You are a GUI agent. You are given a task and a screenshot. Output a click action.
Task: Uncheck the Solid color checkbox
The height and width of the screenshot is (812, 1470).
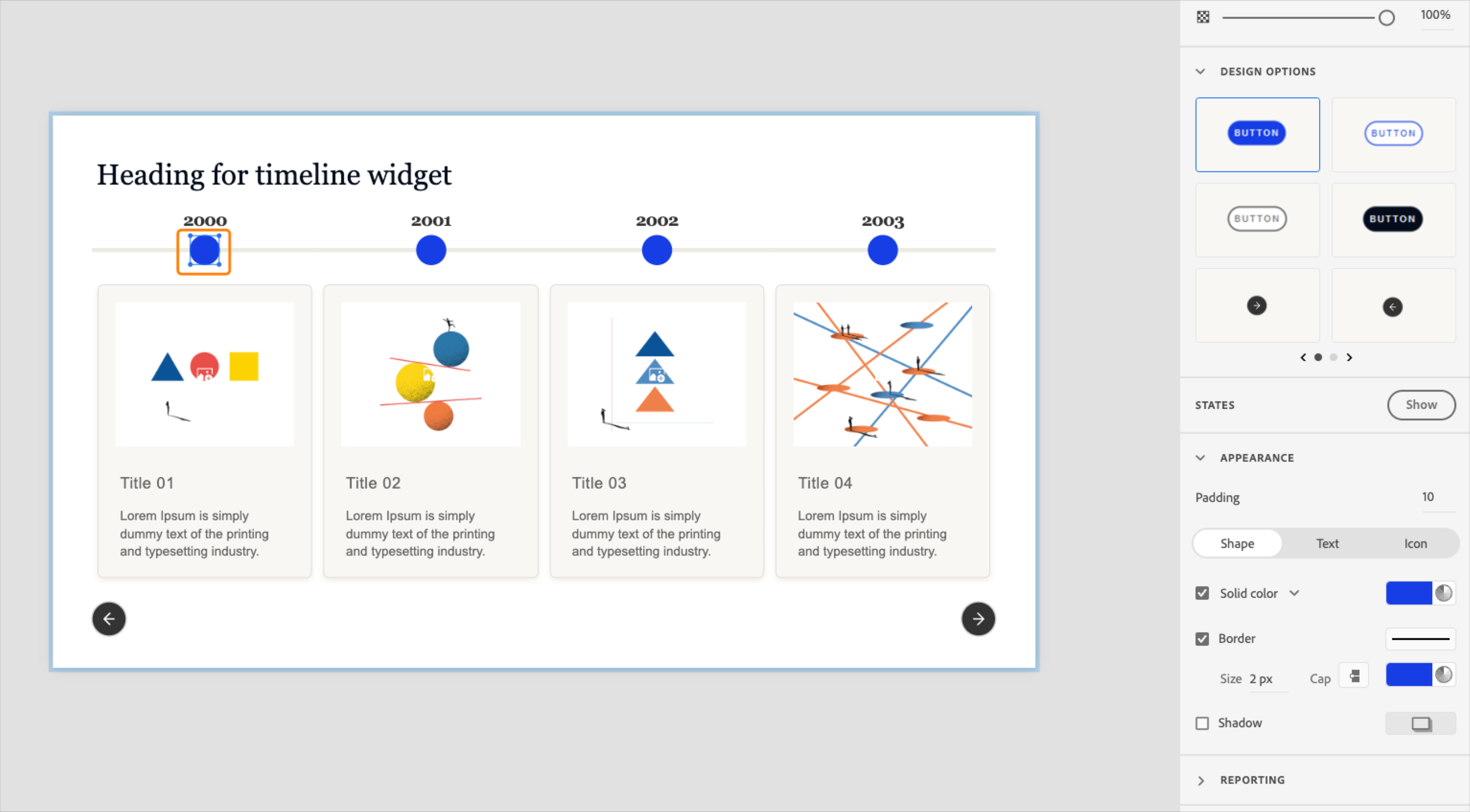(1202, 593)
